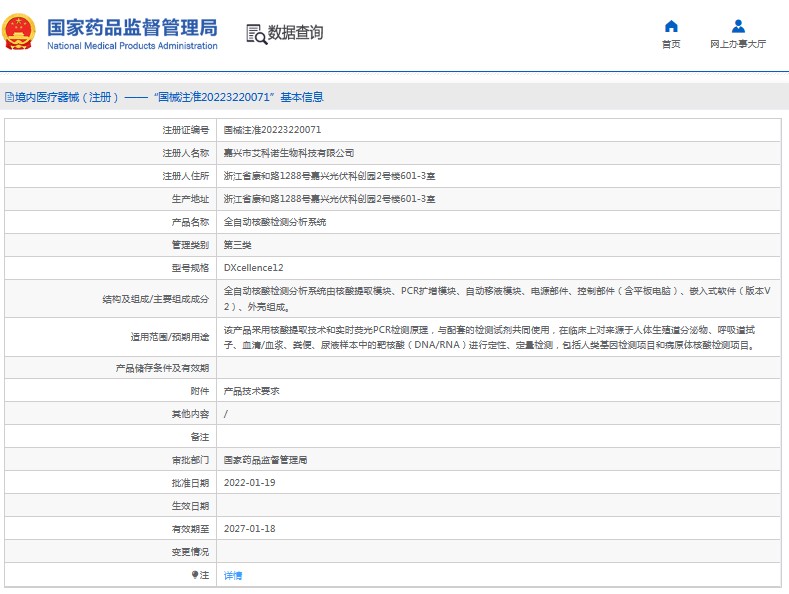Screen dimensions: 789x594
Task: Click the 附件 row label
Action: tap(200, 391)
